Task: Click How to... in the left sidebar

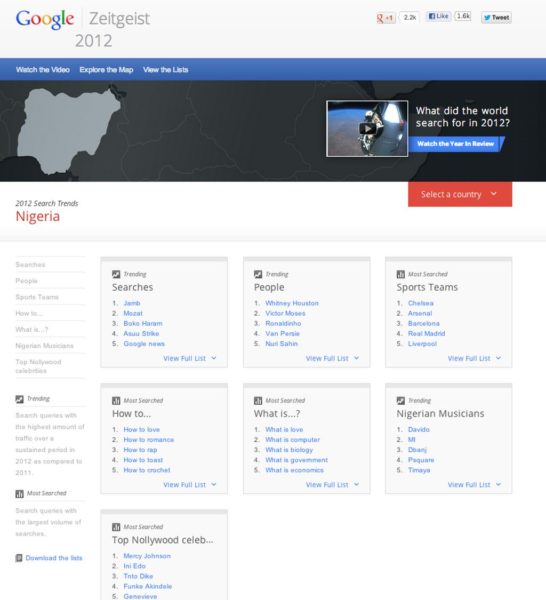Action: 29,313
